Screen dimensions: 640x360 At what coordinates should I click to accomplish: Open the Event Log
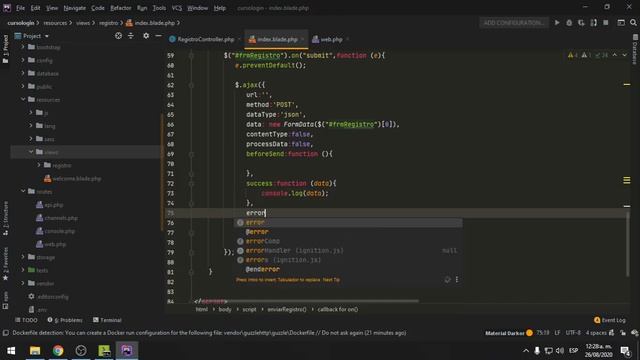point(609,320)
